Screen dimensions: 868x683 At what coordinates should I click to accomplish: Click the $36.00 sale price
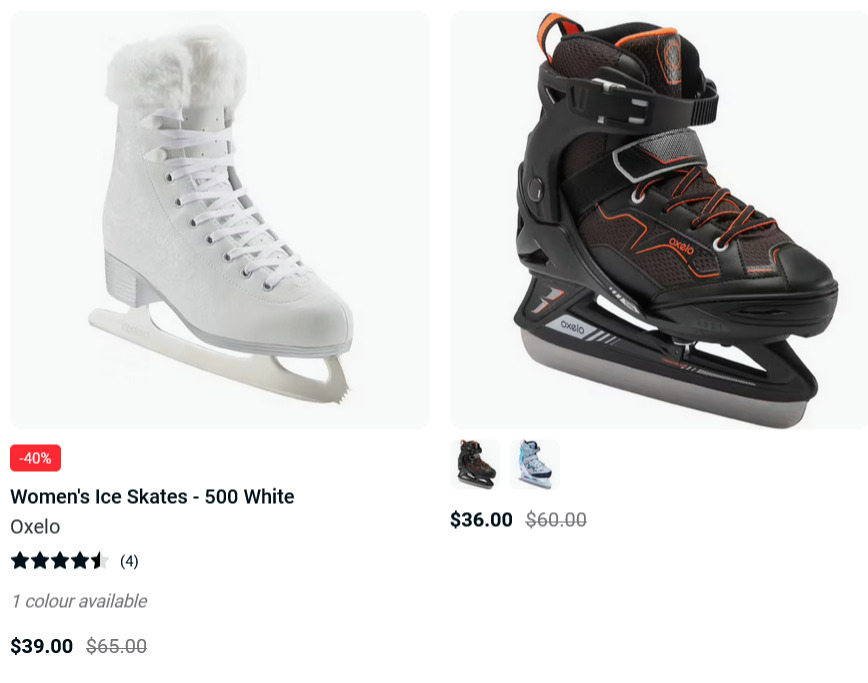[481, 520]
